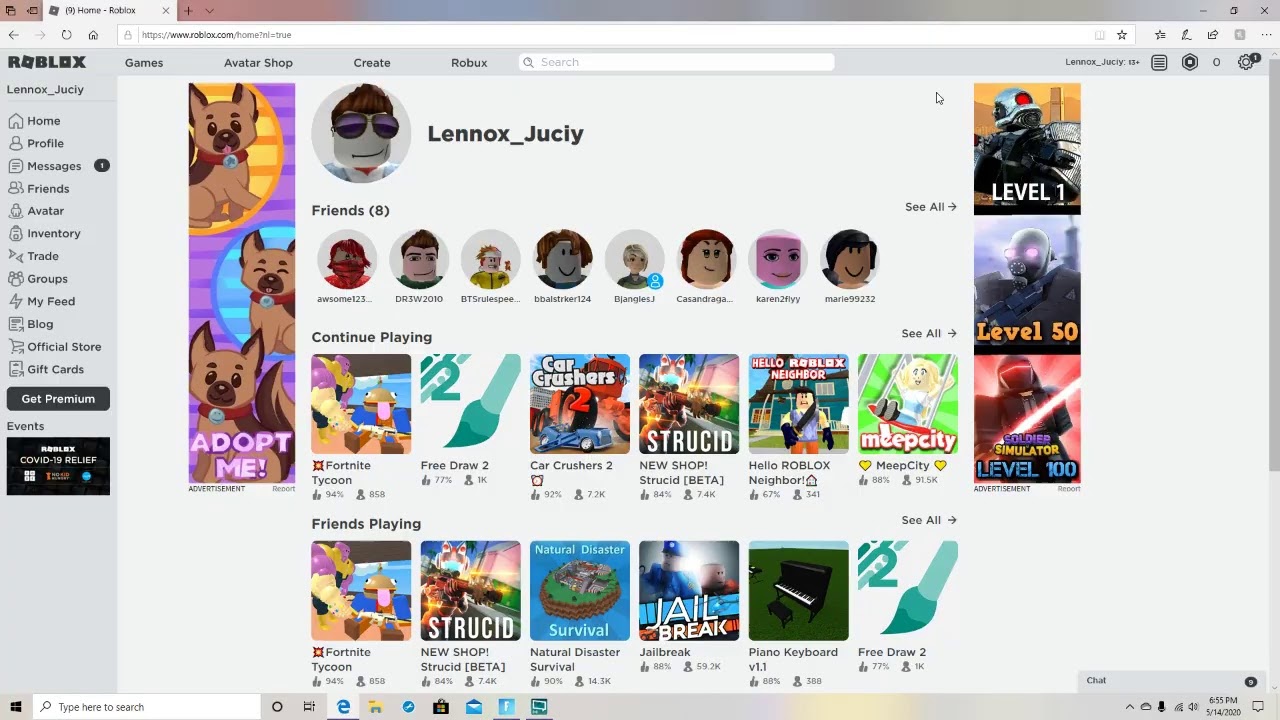Select the Home - Roblox browser tab
The width and height of the screenshot is (1280, 720).
coord(108,10)
